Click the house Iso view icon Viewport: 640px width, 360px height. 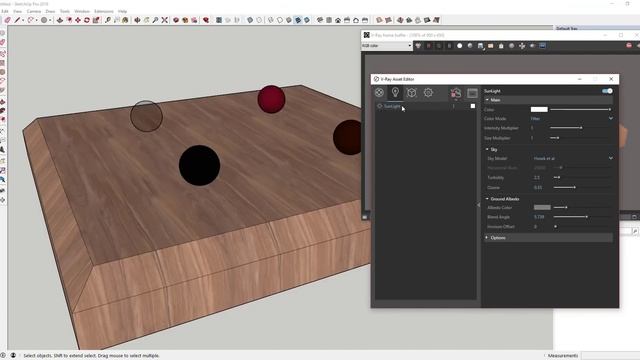[338, 20]
